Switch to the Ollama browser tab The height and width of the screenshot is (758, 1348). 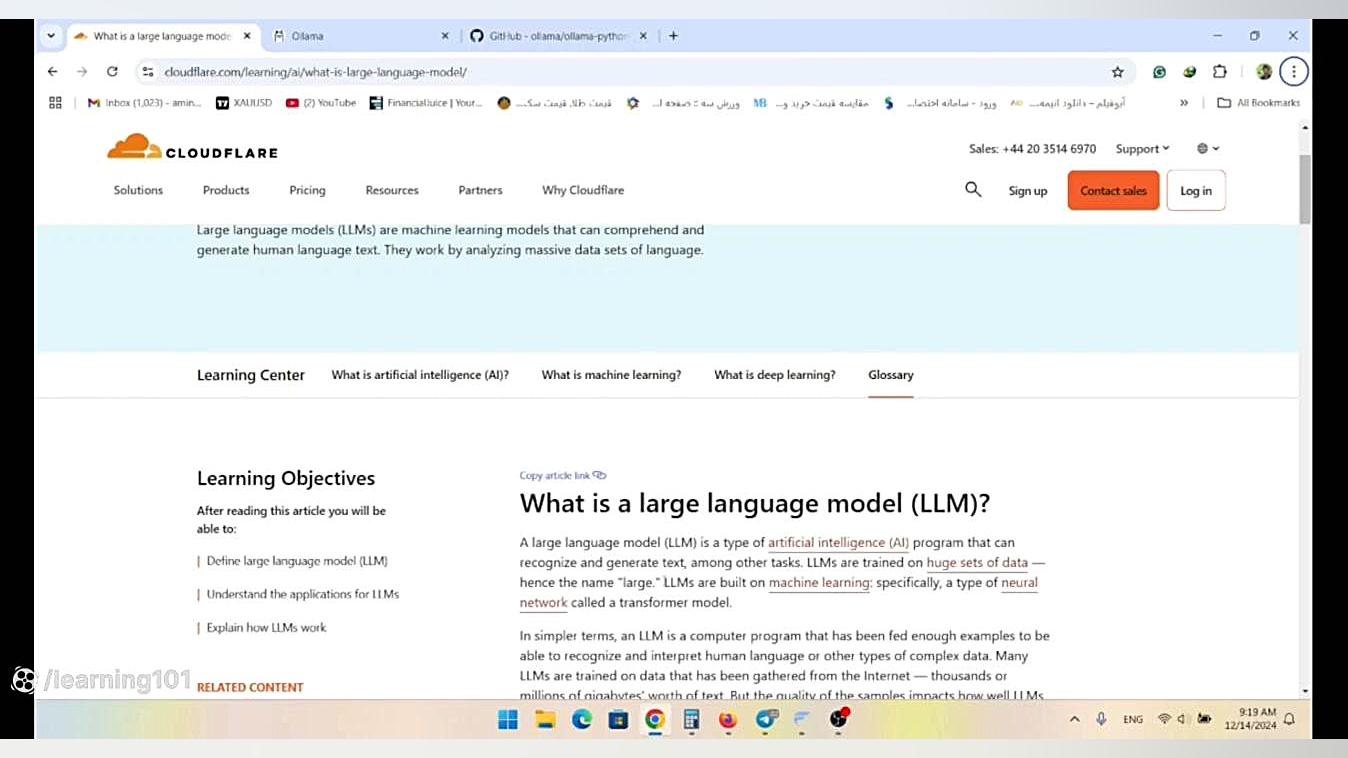point(361,36)
